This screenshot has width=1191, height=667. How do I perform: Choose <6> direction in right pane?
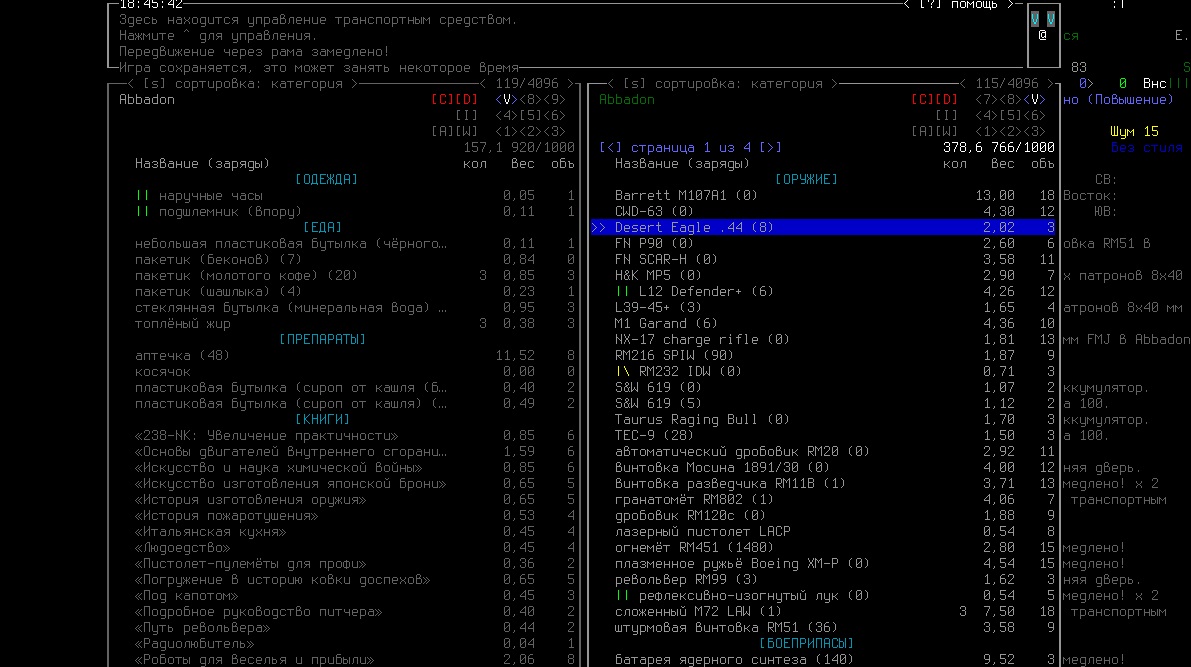coord(1035,115)
